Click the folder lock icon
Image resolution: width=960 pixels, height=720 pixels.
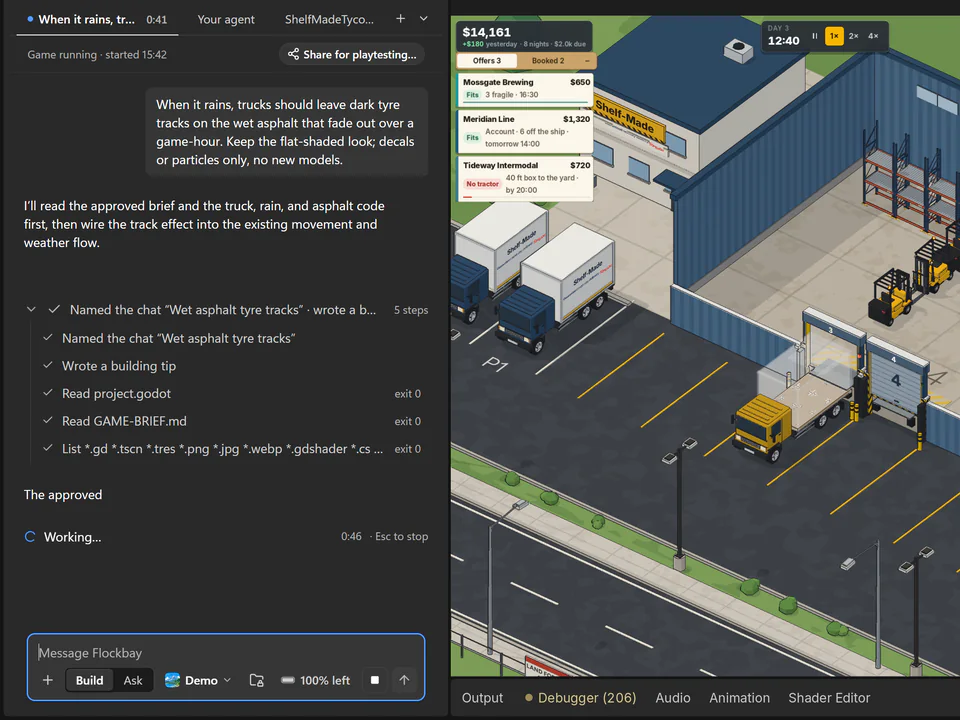coord(257,680)
